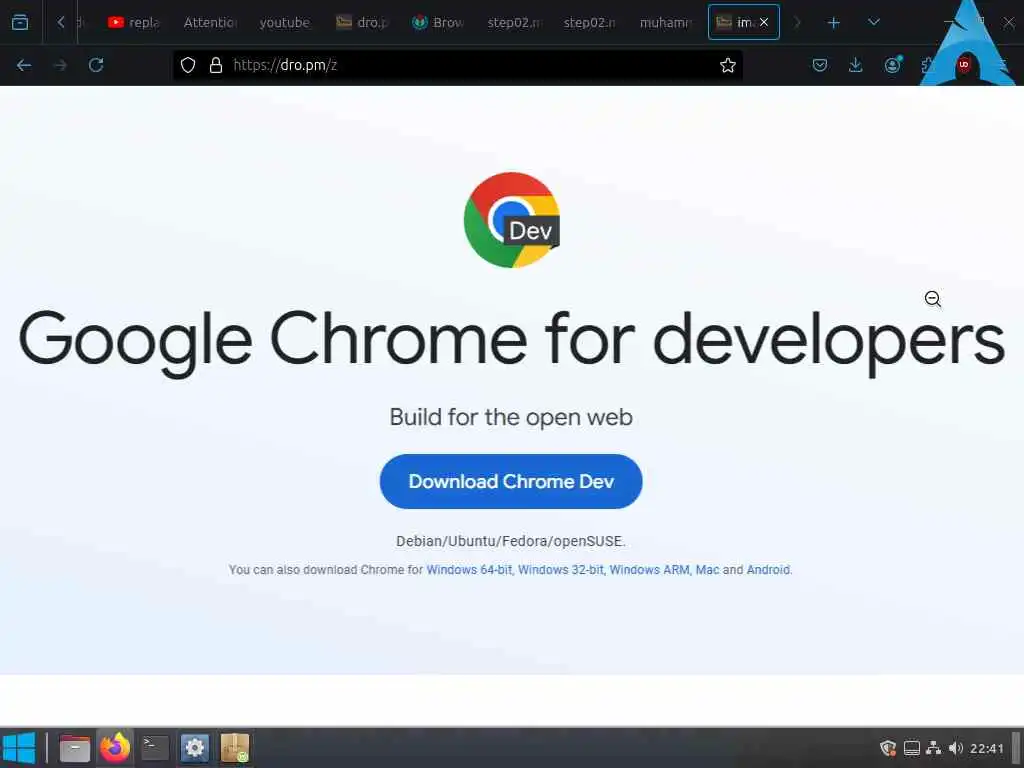Switch to the 'youtube' tab
Image resolution: width=1024 pixels, height=768 pixels.
(x=285, y=23)
